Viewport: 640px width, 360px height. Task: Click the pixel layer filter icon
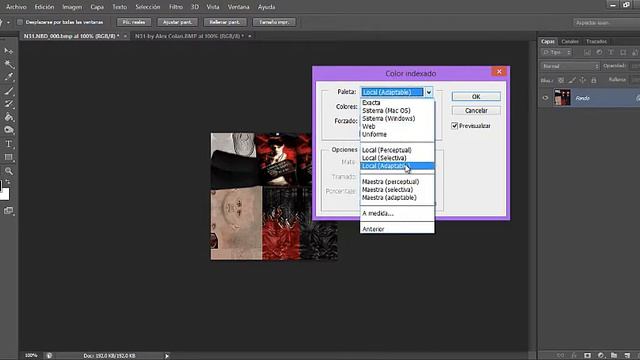(x=587, y=52)
